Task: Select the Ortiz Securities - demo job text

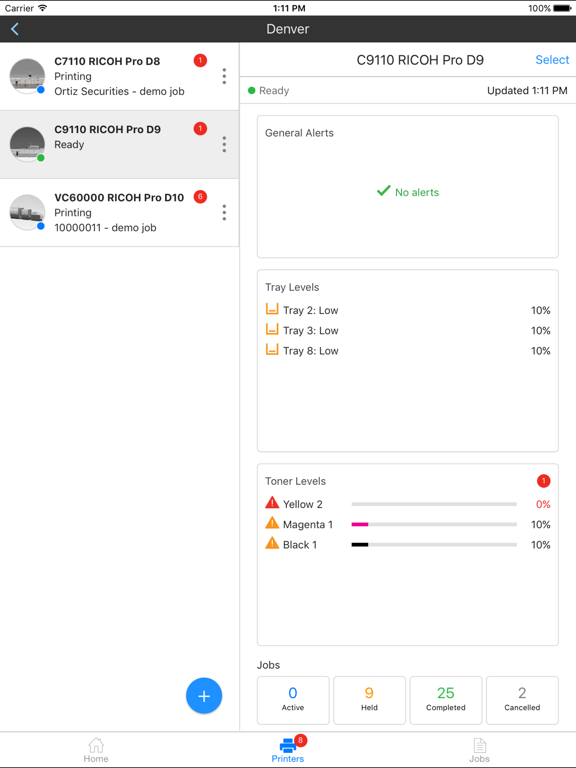Action: [x=120, y=92]
